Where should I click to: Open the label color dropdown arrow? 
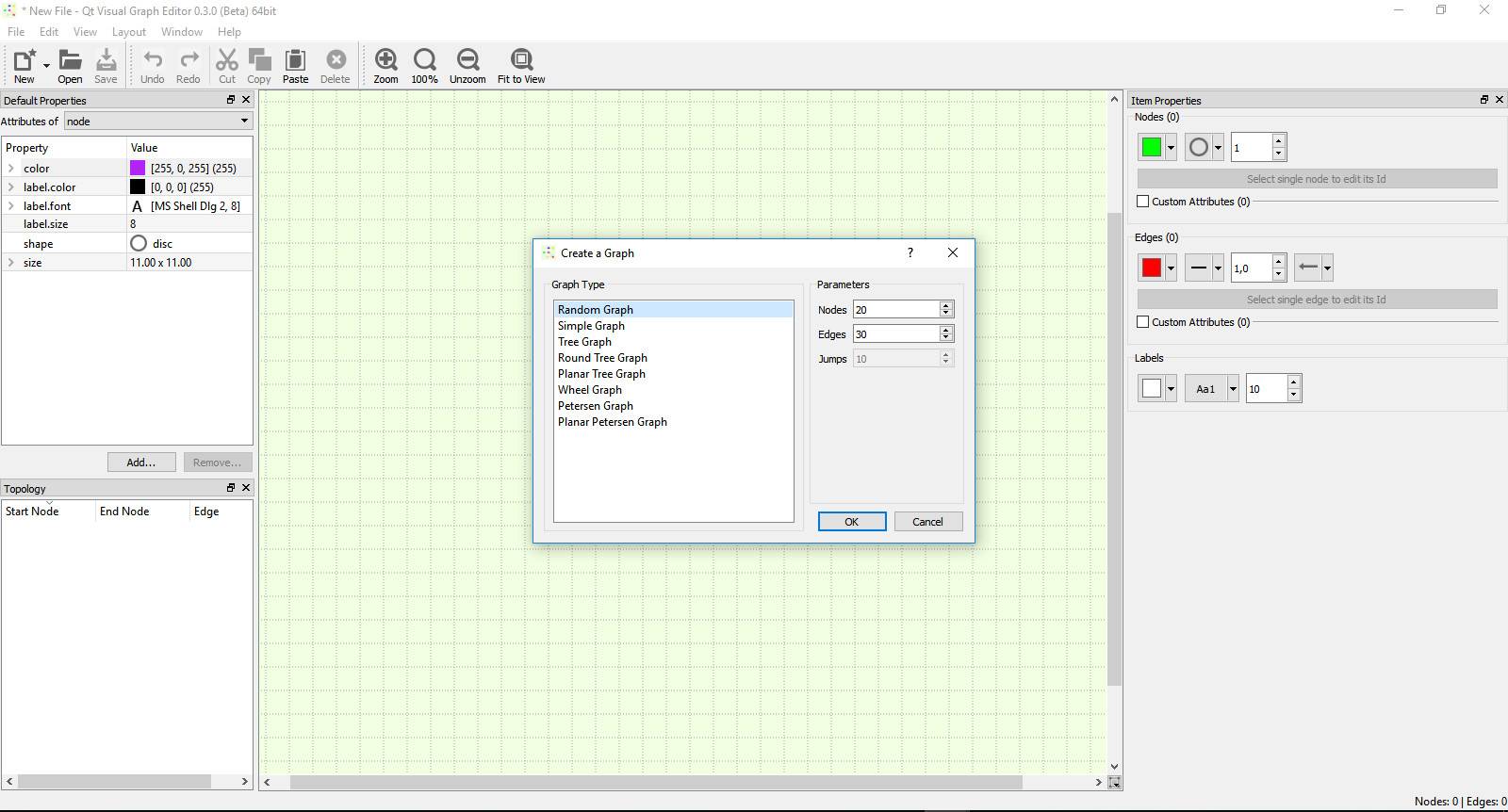(1171, 388)
